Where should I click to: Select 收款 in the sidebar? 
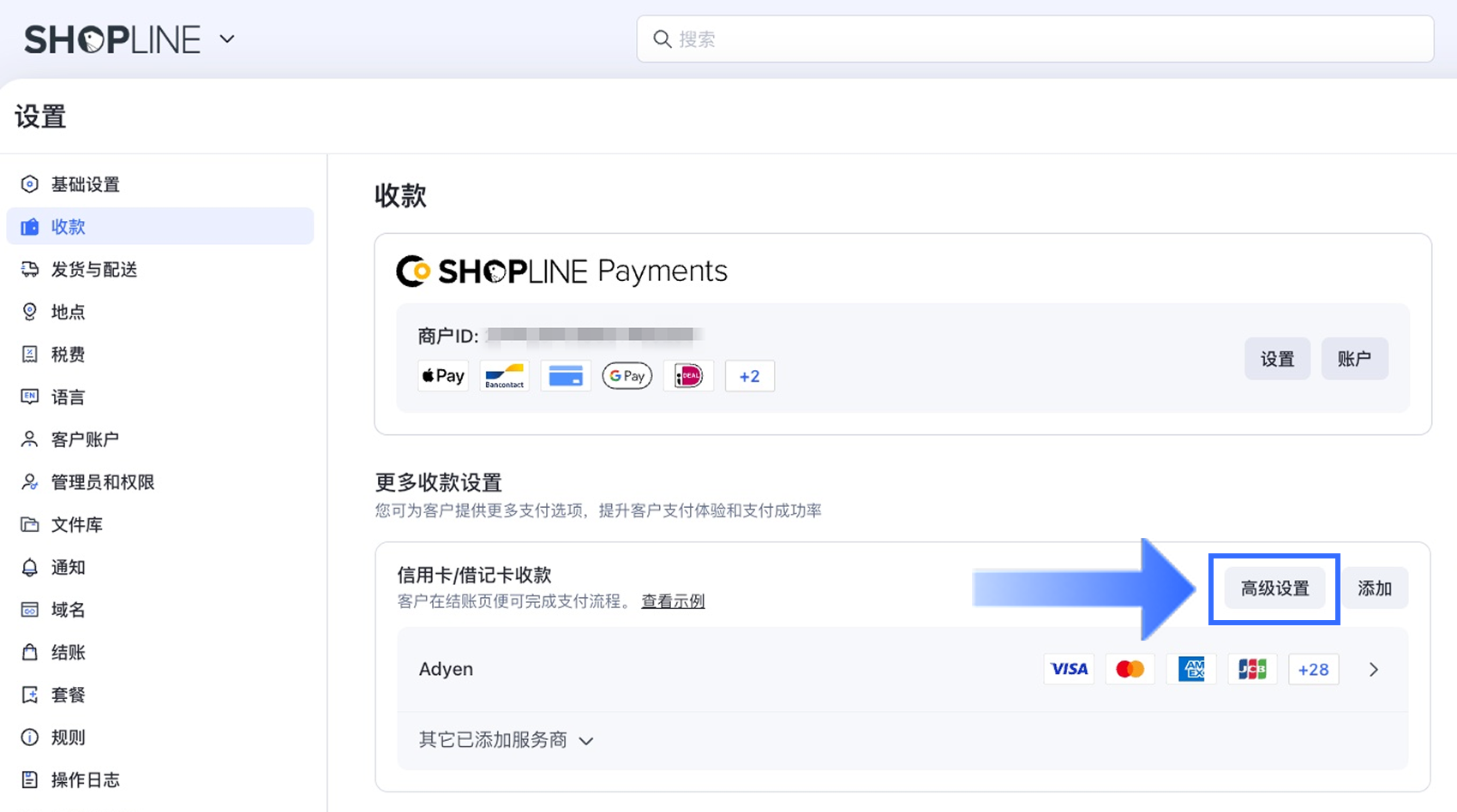click(x=160, y=226)
